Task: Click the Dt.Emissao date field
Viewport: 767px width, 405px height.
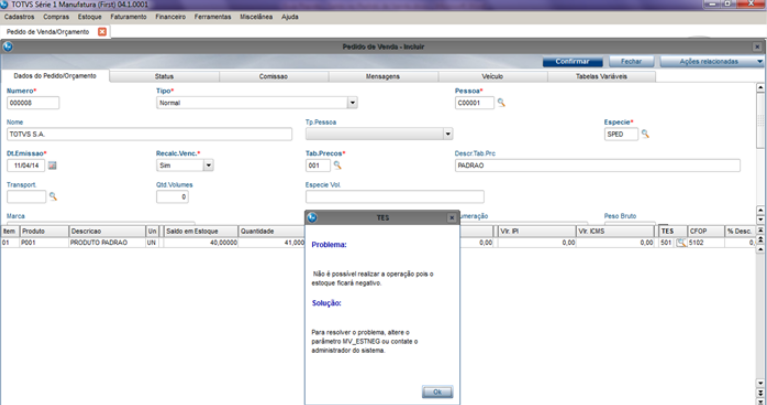Action: pyautogui.click(x=26, y=165)
